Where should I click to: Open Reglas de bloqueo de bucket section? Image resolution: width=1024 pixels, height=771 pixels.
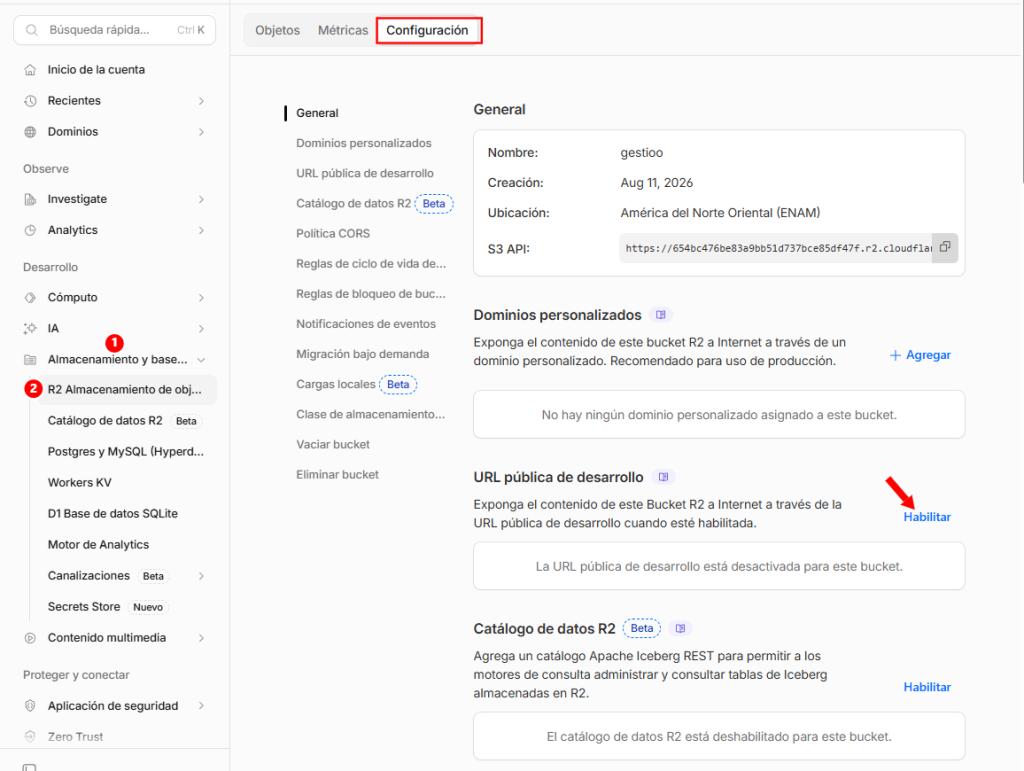coord(371,294)
